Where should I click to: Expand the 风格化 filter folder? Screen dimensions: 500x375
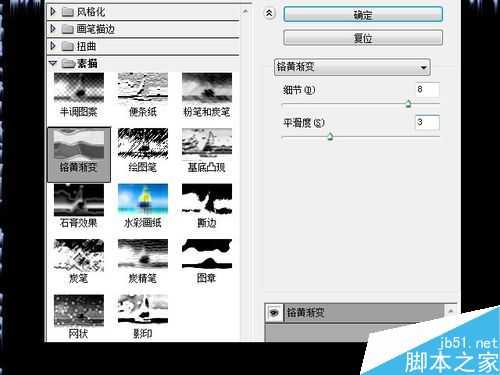click(x=53, y=12)
